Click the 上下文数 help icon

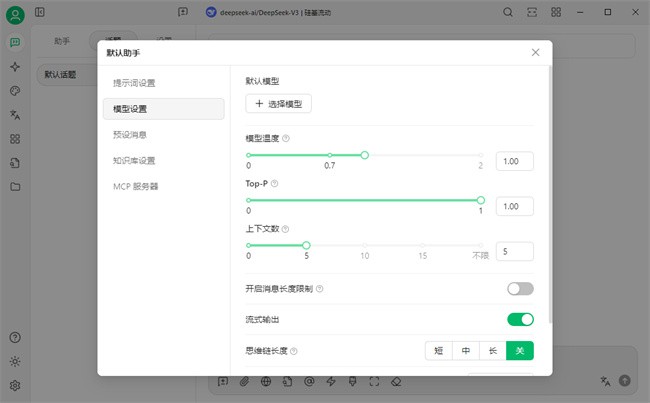tap(285, 229)
